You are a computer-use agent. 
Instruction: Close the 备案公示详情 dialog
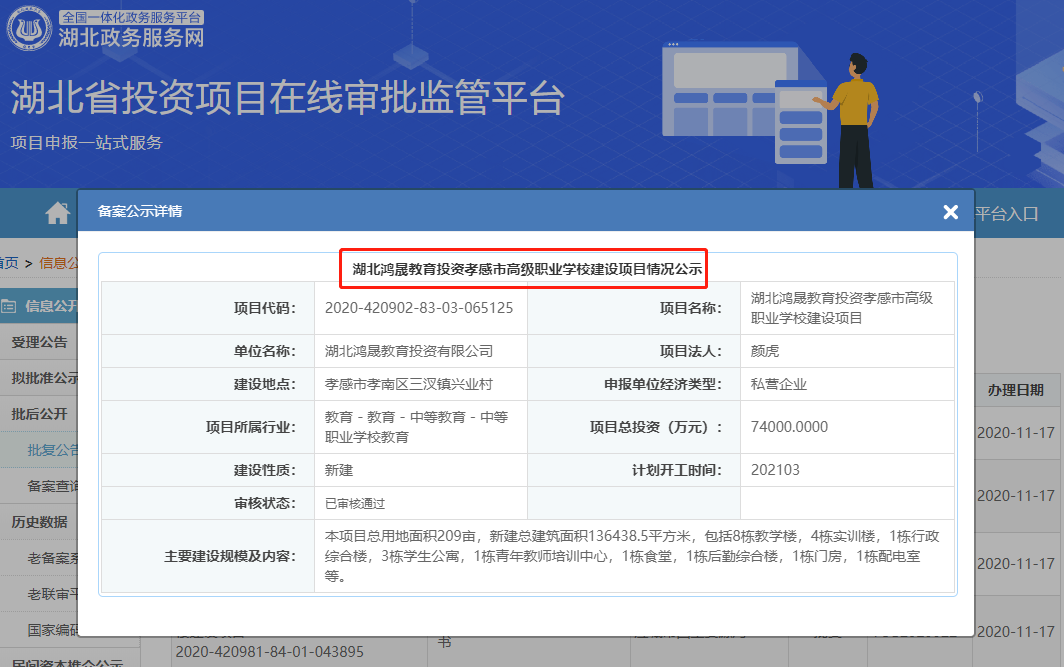[950, 212]
